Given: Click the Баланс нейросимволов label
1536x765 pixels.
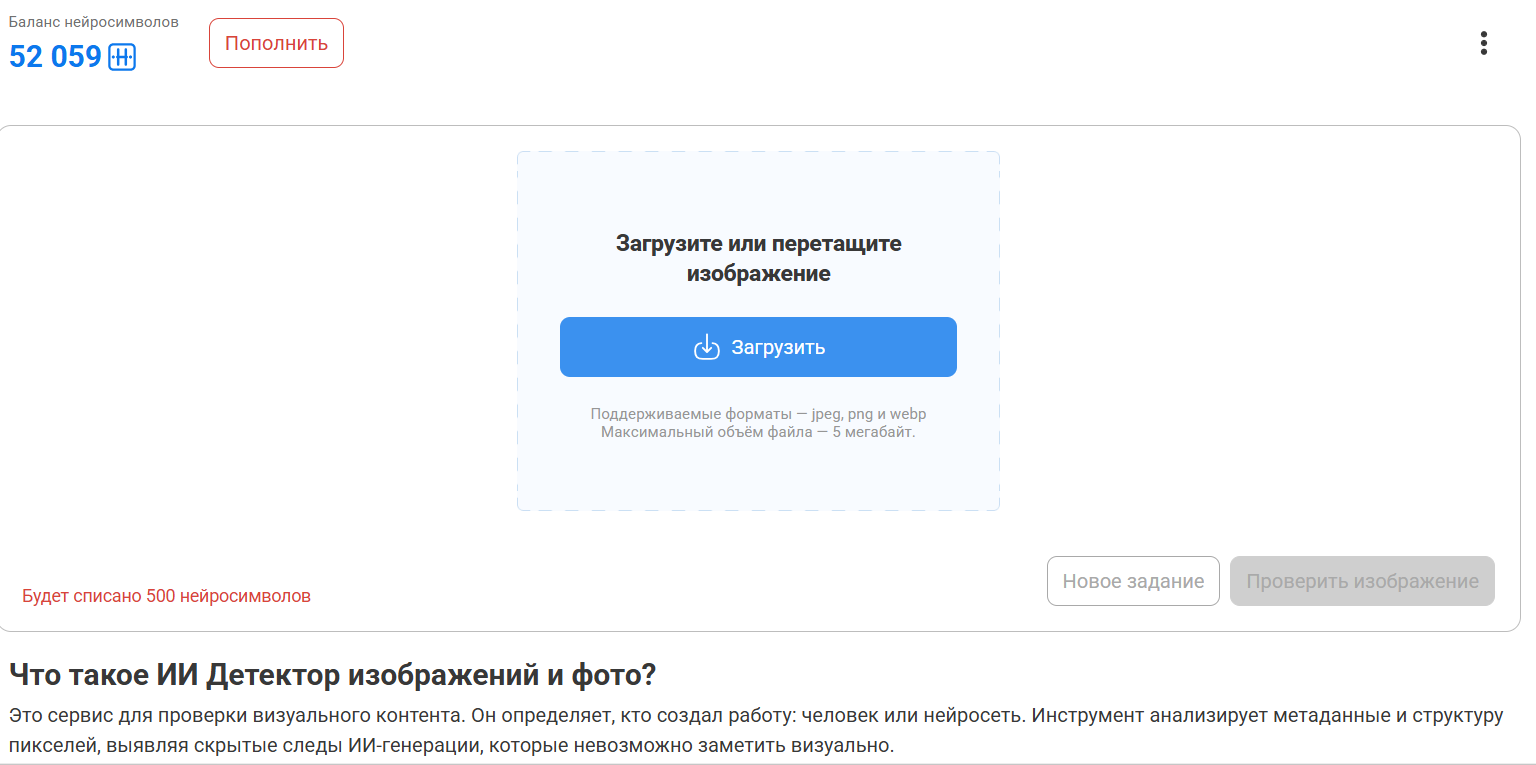Looking at the screenshot, I should 94,22.
